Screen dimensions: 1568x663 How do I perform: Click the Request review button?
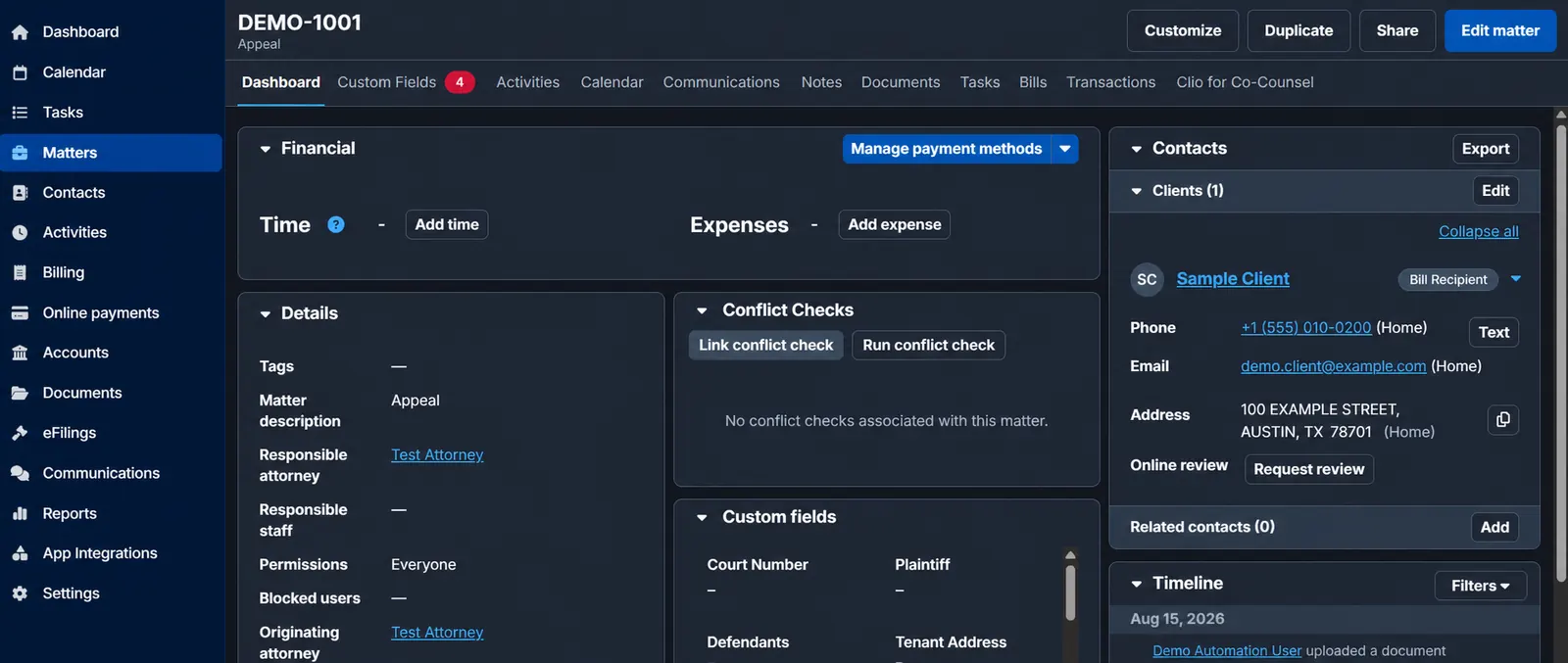[1309, 469]
